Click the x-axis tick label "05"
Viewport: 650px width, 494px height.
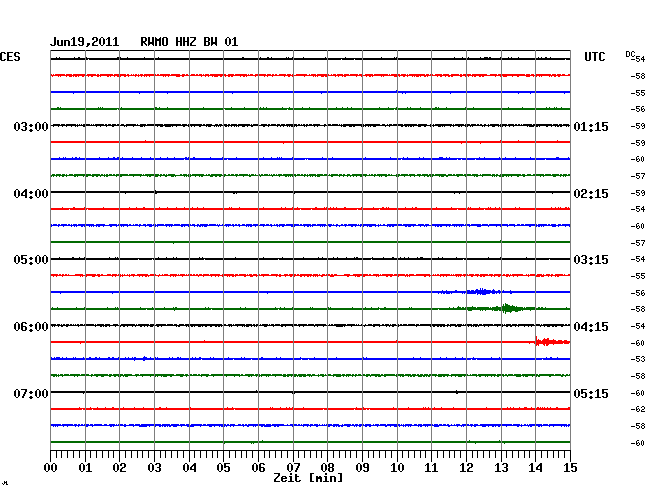223,467
